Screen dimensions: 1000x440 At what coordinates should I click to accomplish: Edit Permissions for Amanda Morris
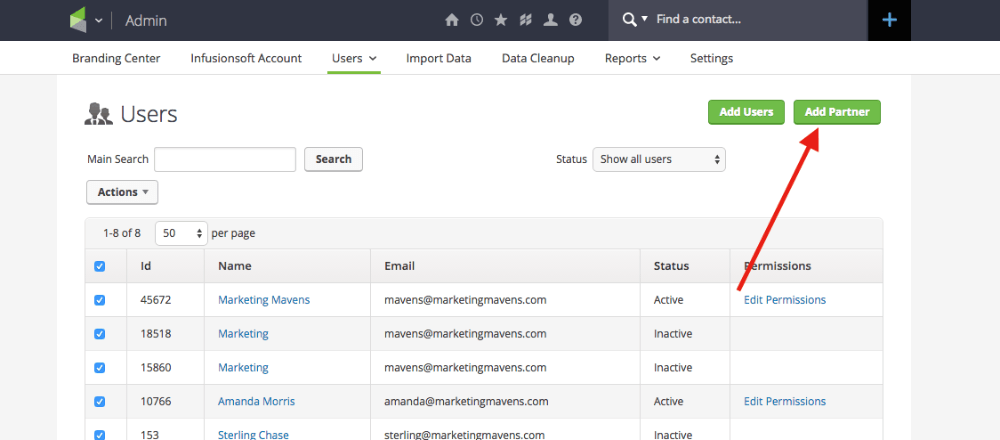[784, 401]
